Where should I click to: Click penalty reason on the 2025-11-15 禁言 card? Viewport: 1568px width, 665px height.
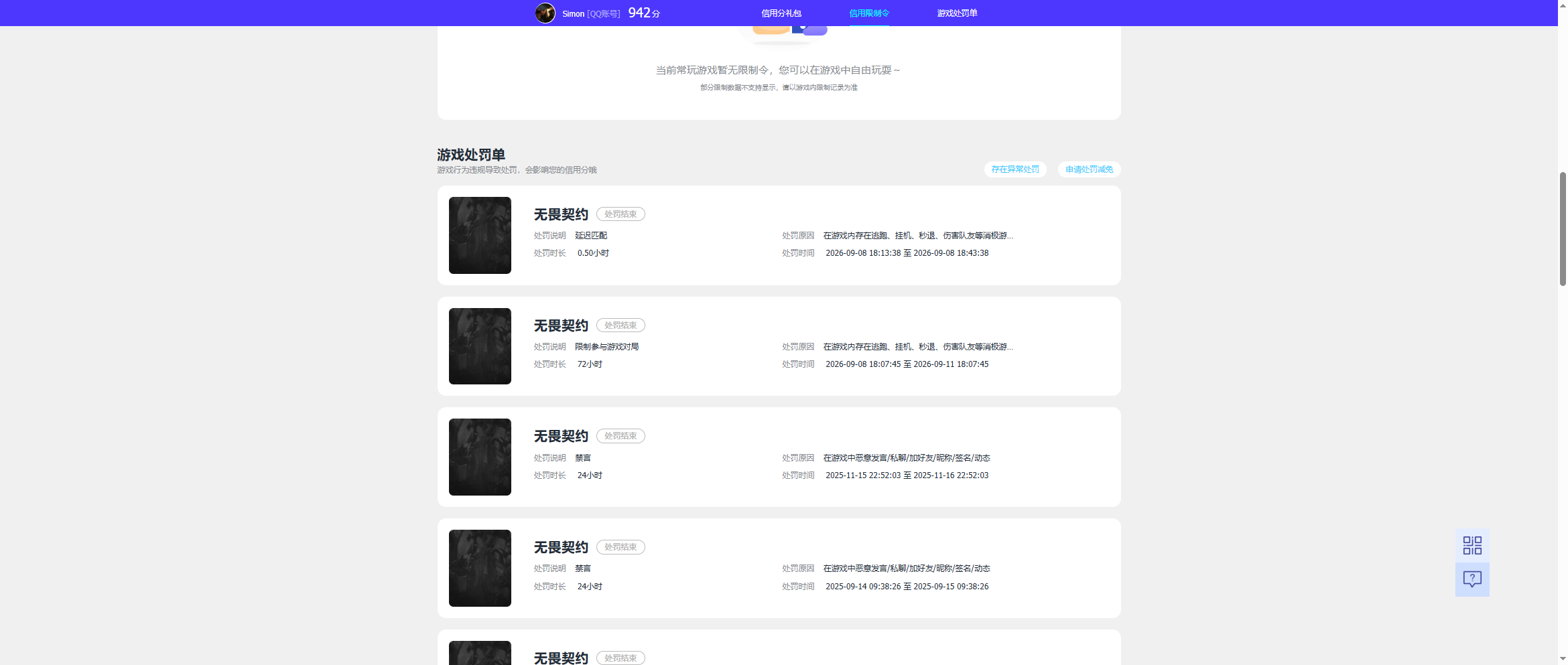coord(907,458)
